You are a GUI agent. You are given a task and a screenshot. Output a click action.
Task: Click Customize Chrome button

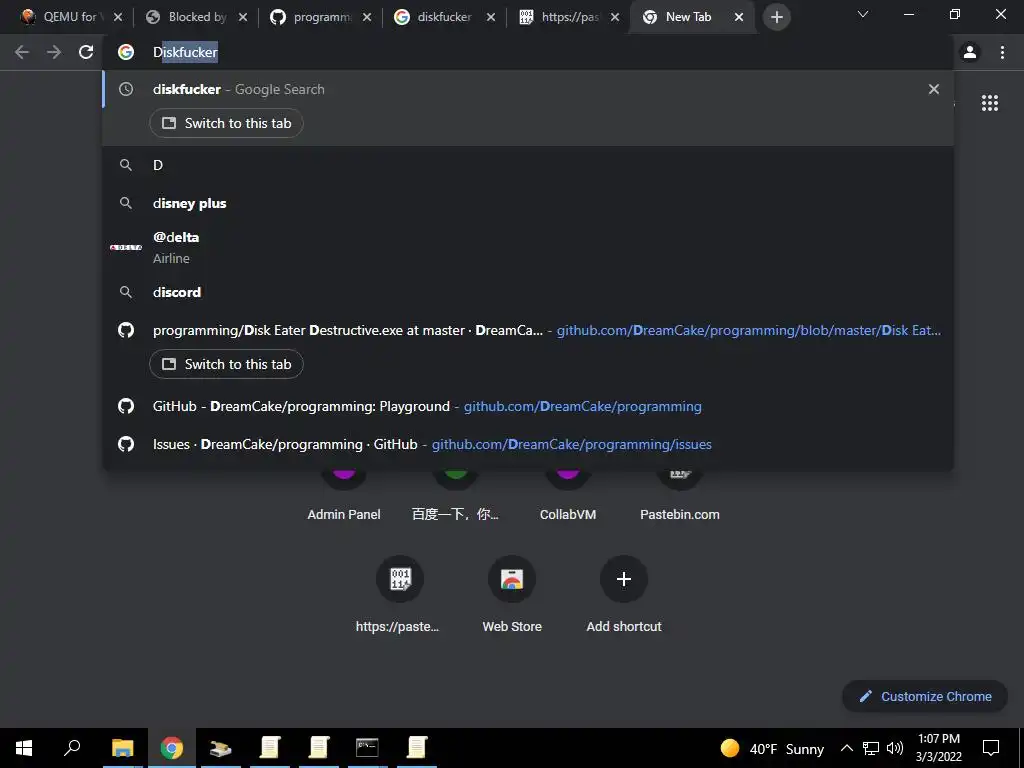pos(925,696)
